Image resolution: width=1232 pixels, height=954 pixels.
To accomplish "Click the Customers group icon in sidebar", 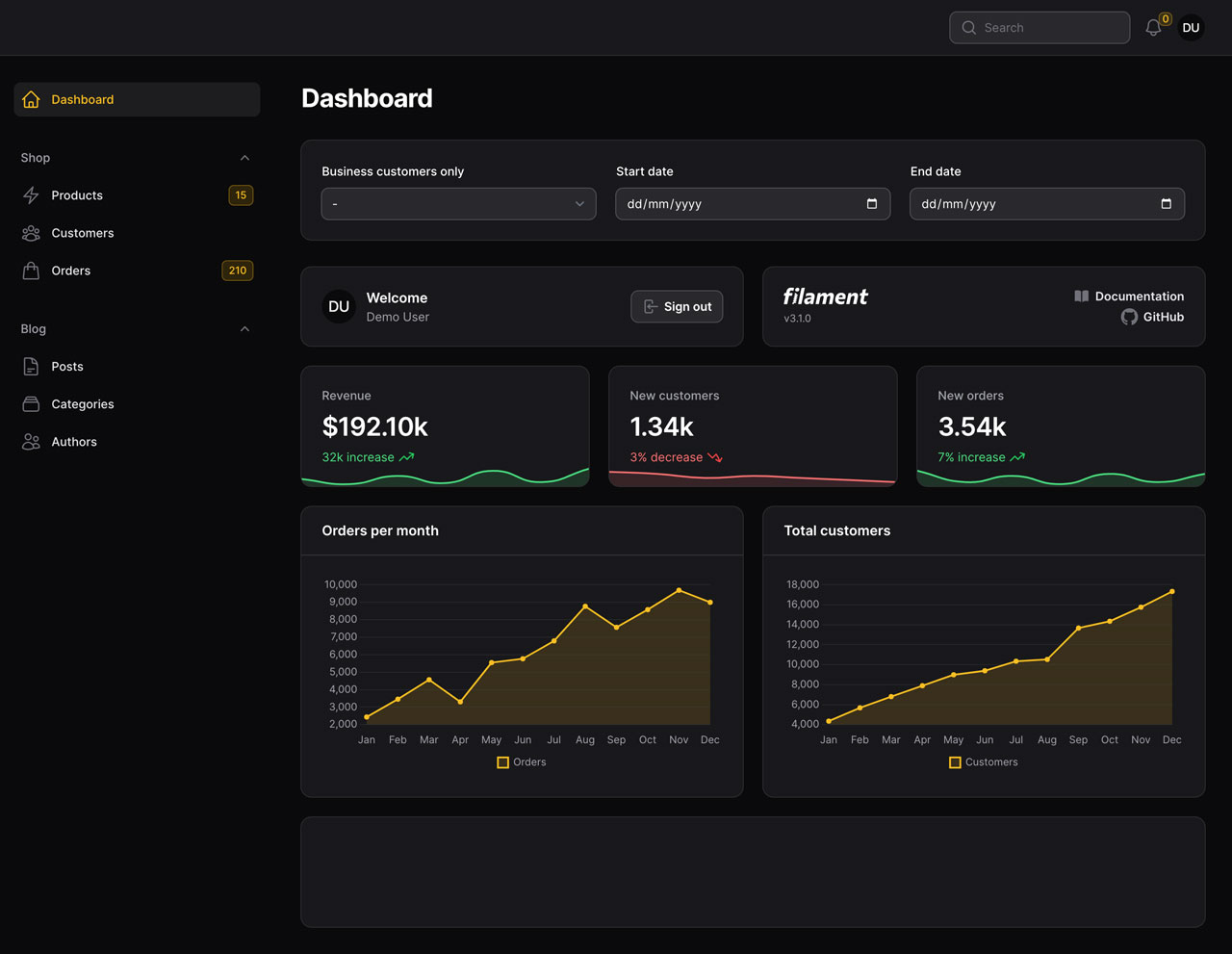I will (31, 233).
